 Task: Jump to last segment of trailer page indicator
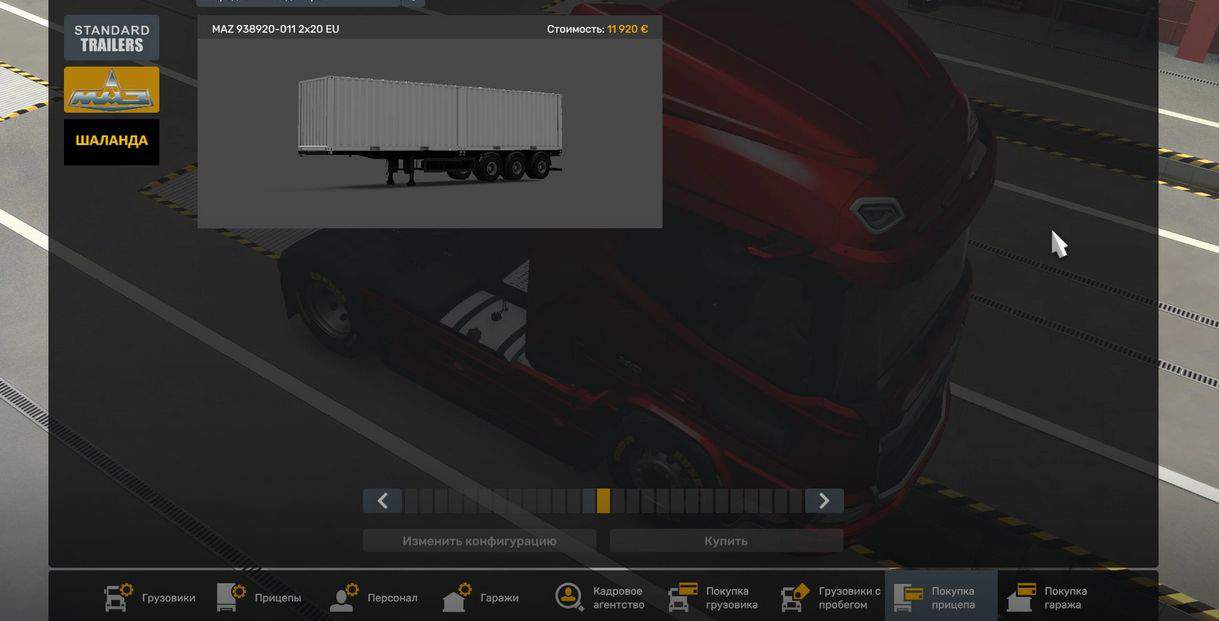796,501
